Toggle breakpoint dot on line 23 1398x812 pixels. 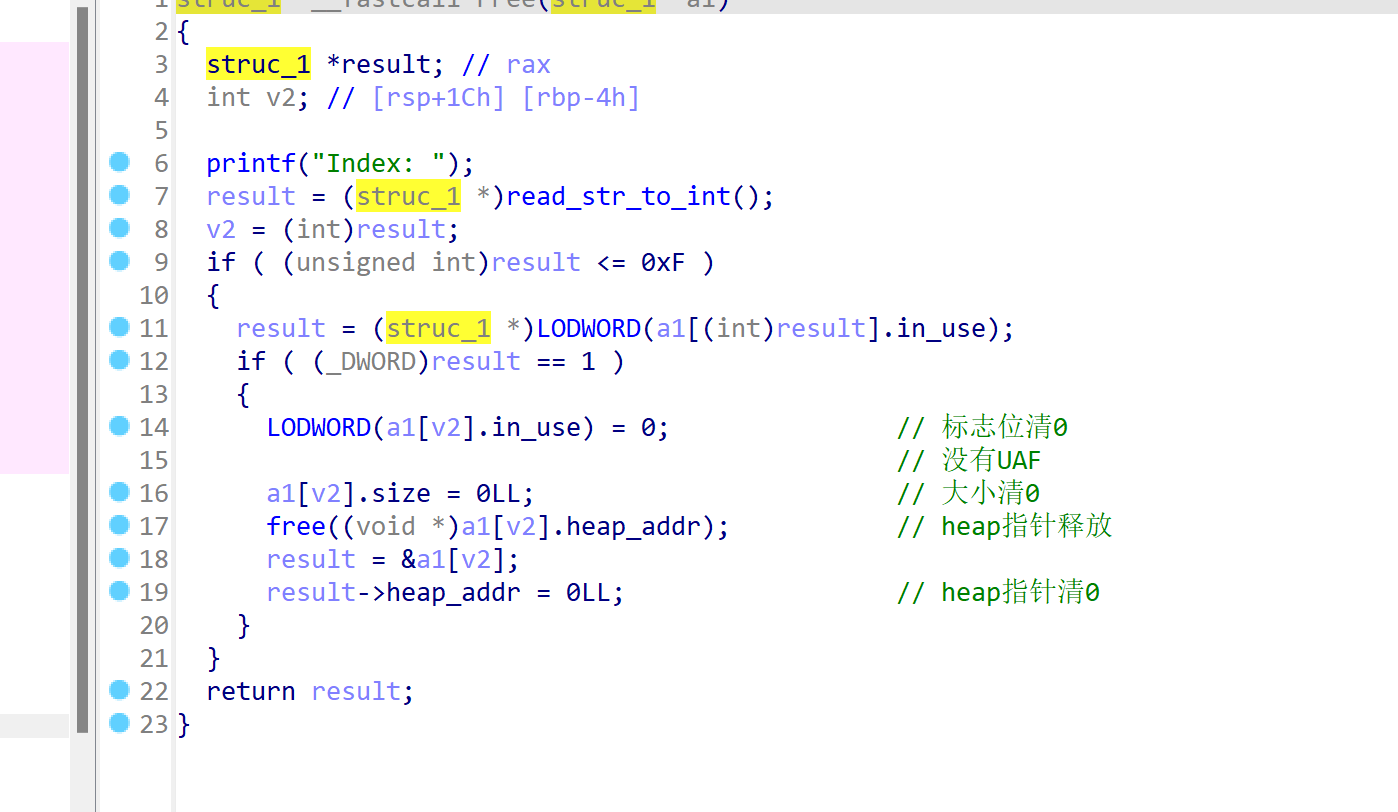tap(119, 723)
